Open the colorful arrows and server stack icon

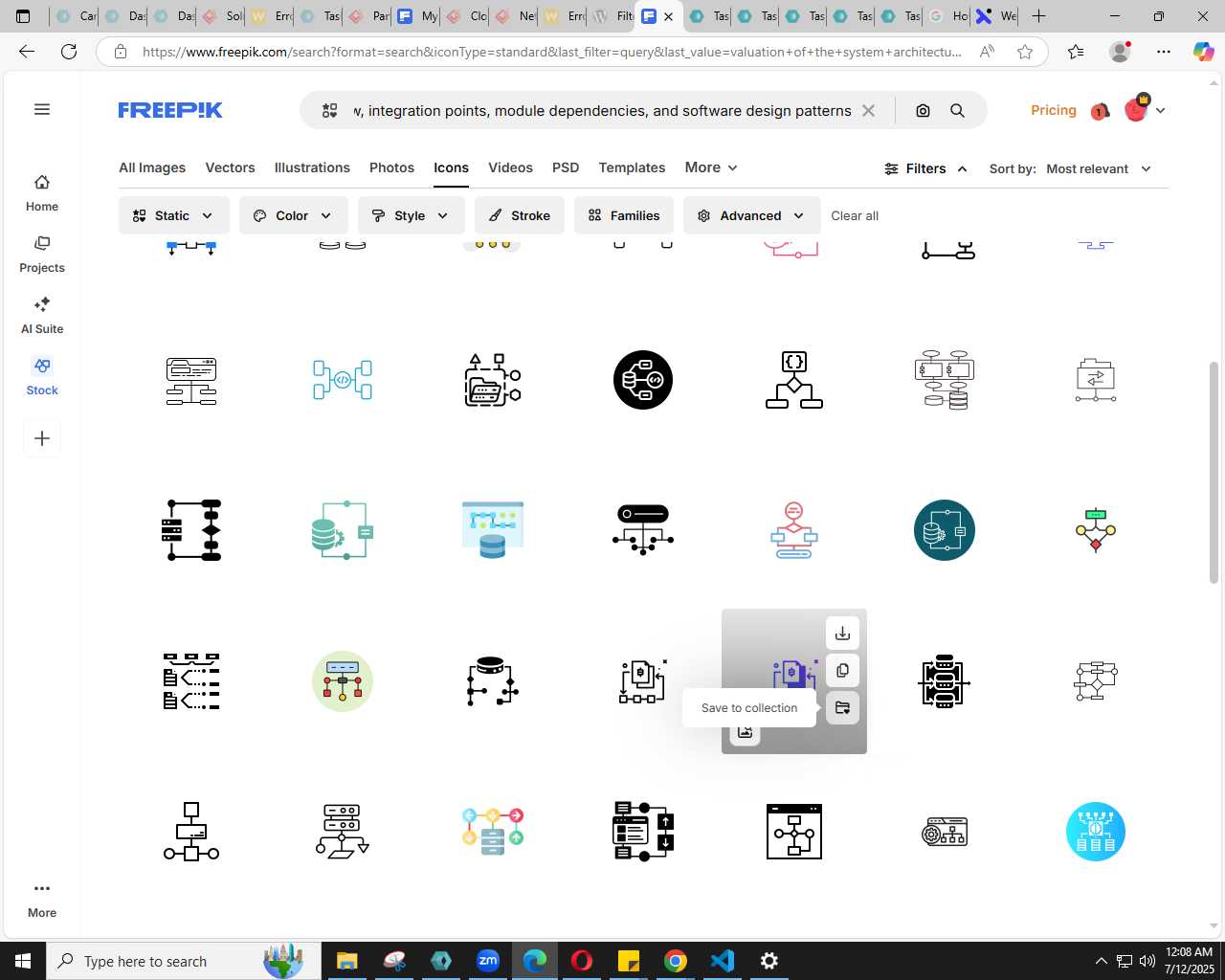point(493,832)
